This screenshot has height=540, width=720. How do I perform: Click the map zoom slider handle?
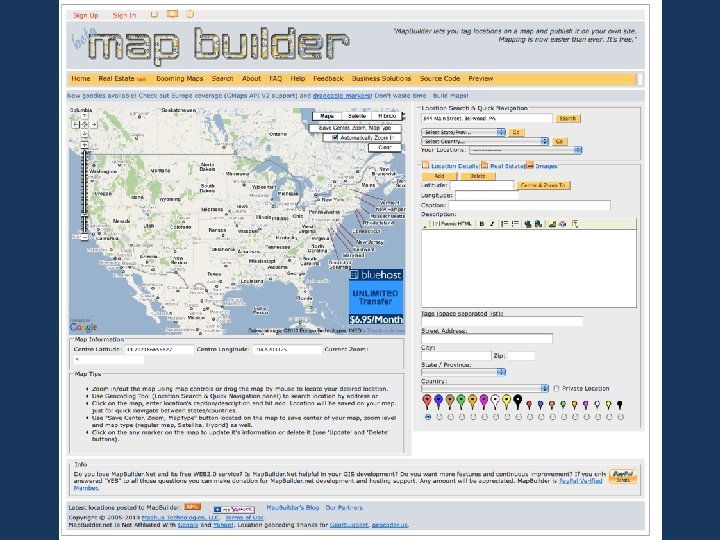click(84, 214)
